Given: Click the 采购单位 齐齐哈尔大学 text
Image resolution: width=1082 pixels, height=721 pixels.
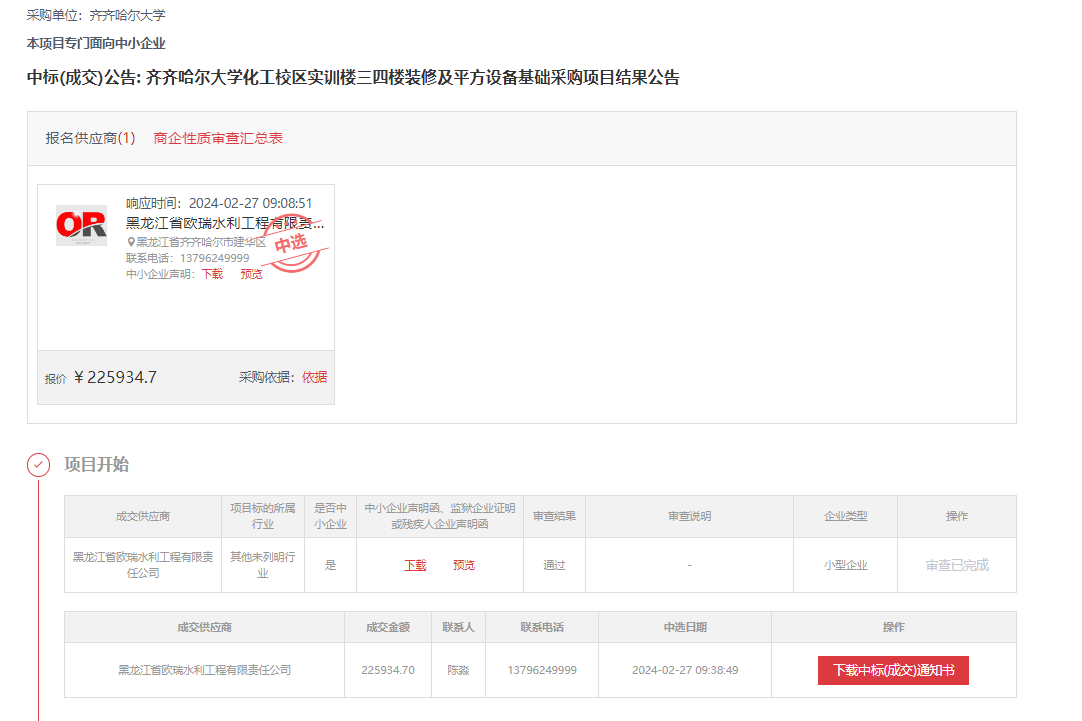Looking at the screenshot, I should tap(96, 16).
